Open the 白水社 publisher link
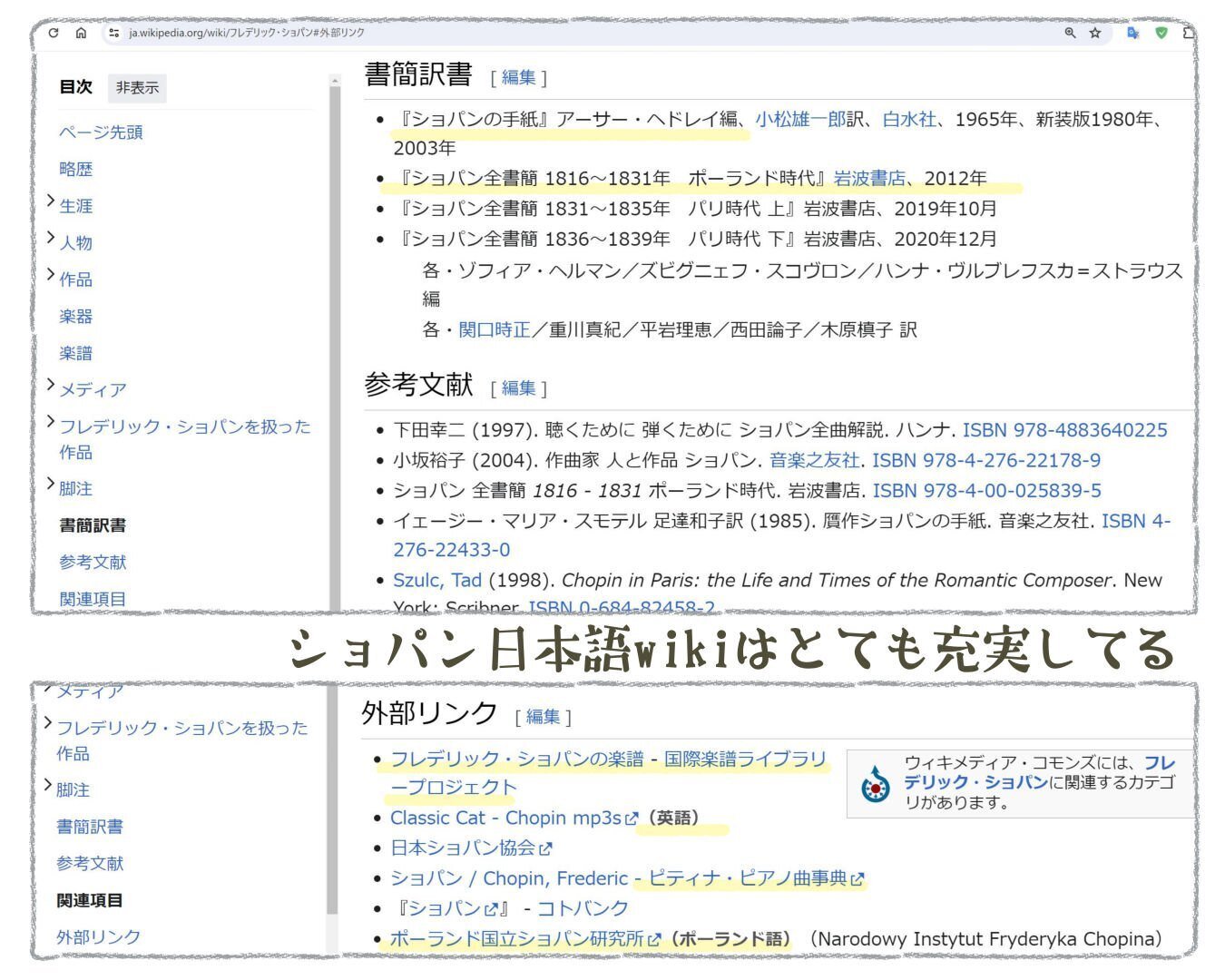 (x=909, y=119)
